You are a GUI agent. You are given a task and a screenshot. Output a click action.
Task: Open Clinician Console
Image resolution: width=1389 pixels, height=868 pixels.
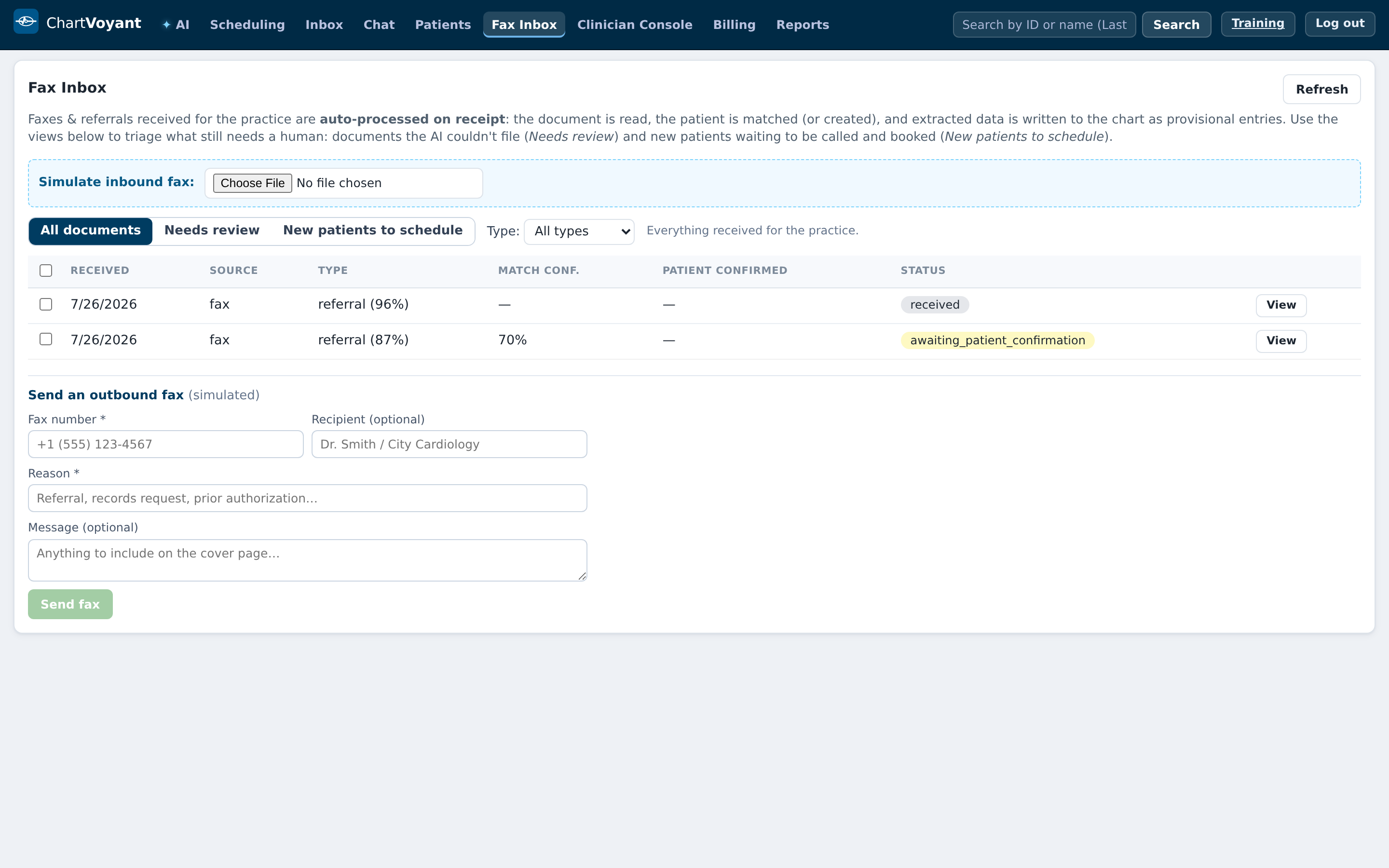point(635,25)
